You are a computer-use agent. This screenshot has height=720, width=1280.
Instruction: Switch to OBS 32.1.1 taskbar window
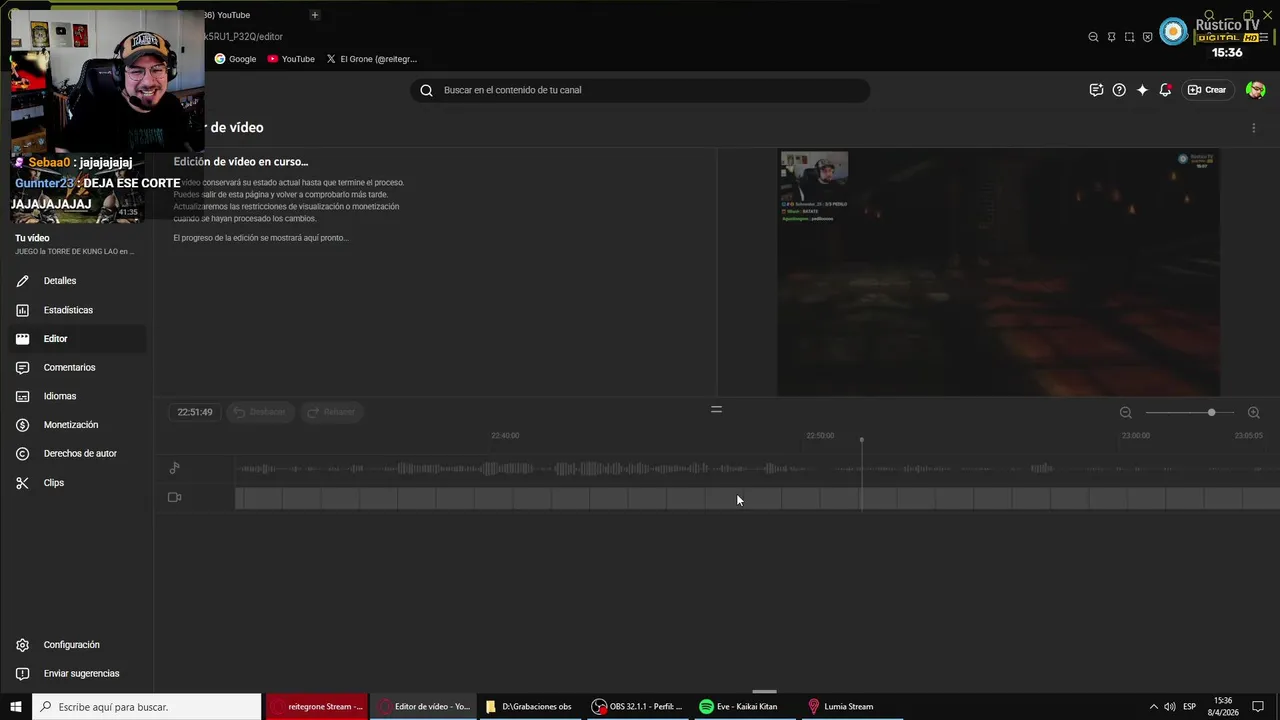[637, 707]
